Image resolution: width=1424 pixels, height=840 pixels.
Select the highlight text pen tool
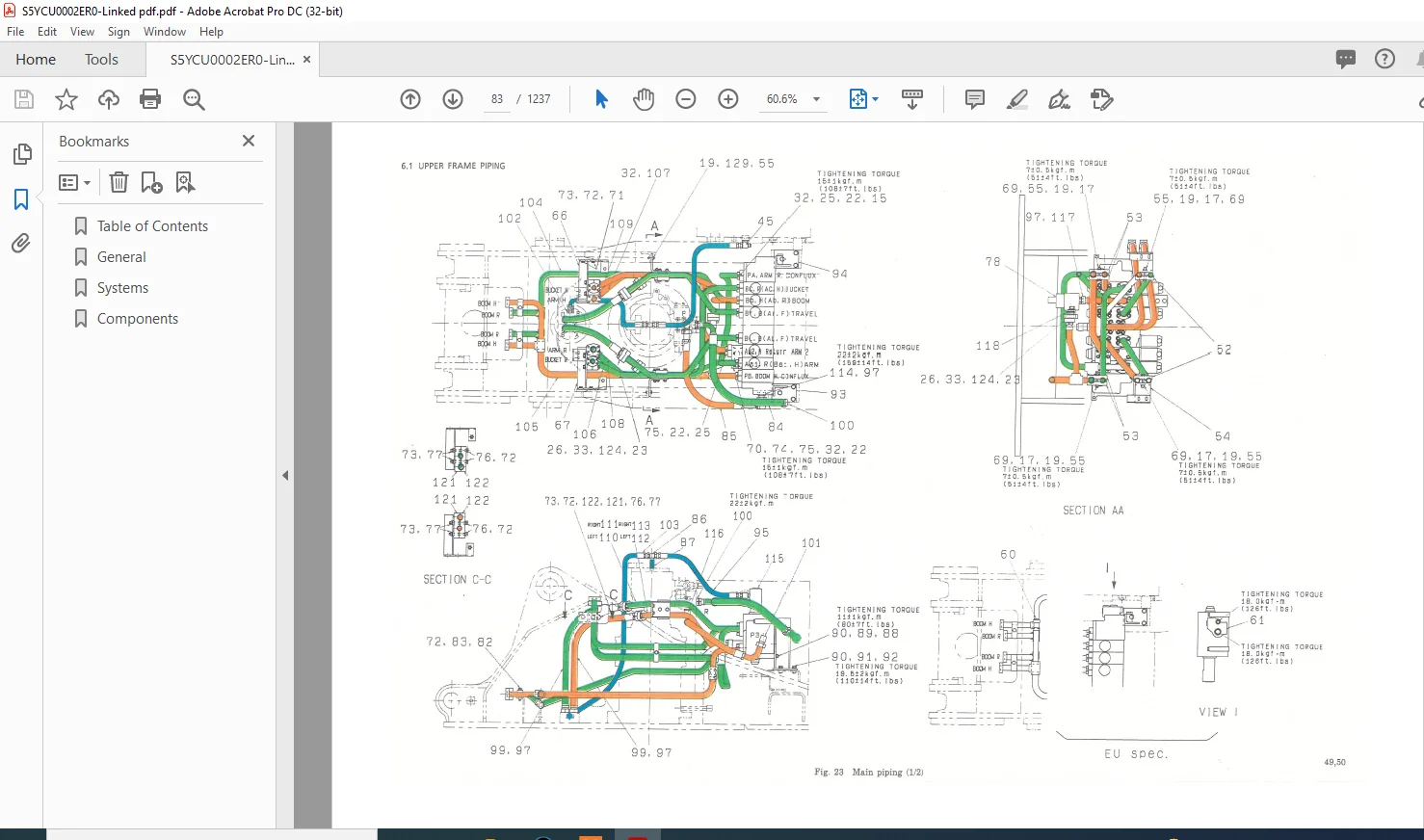1017,99
